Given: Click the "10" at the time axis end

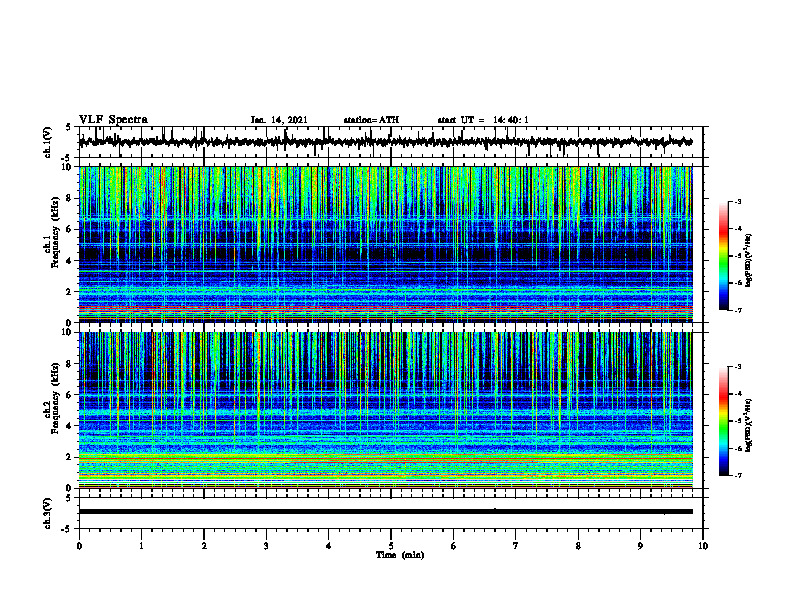Looking at the screenshot, I should [703, 546].
